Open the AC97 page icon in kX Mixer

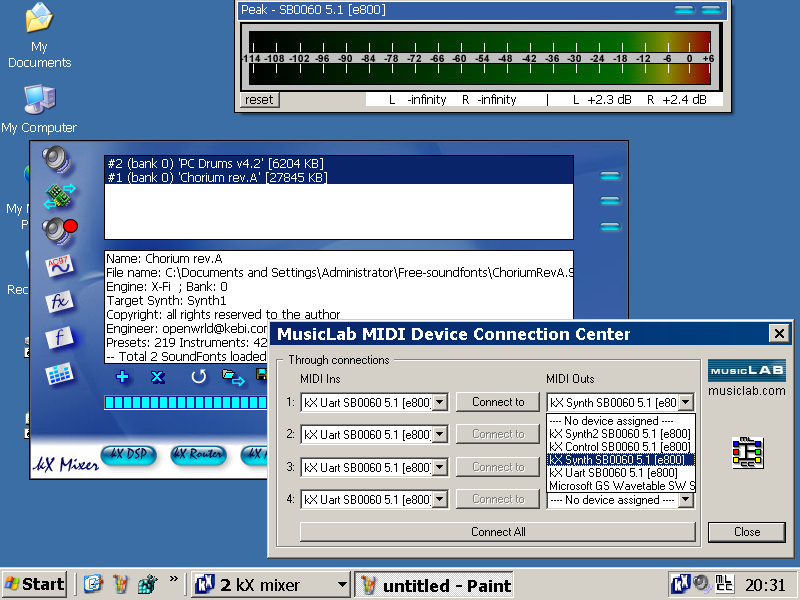pyautogui.click(x=60, y=266)
